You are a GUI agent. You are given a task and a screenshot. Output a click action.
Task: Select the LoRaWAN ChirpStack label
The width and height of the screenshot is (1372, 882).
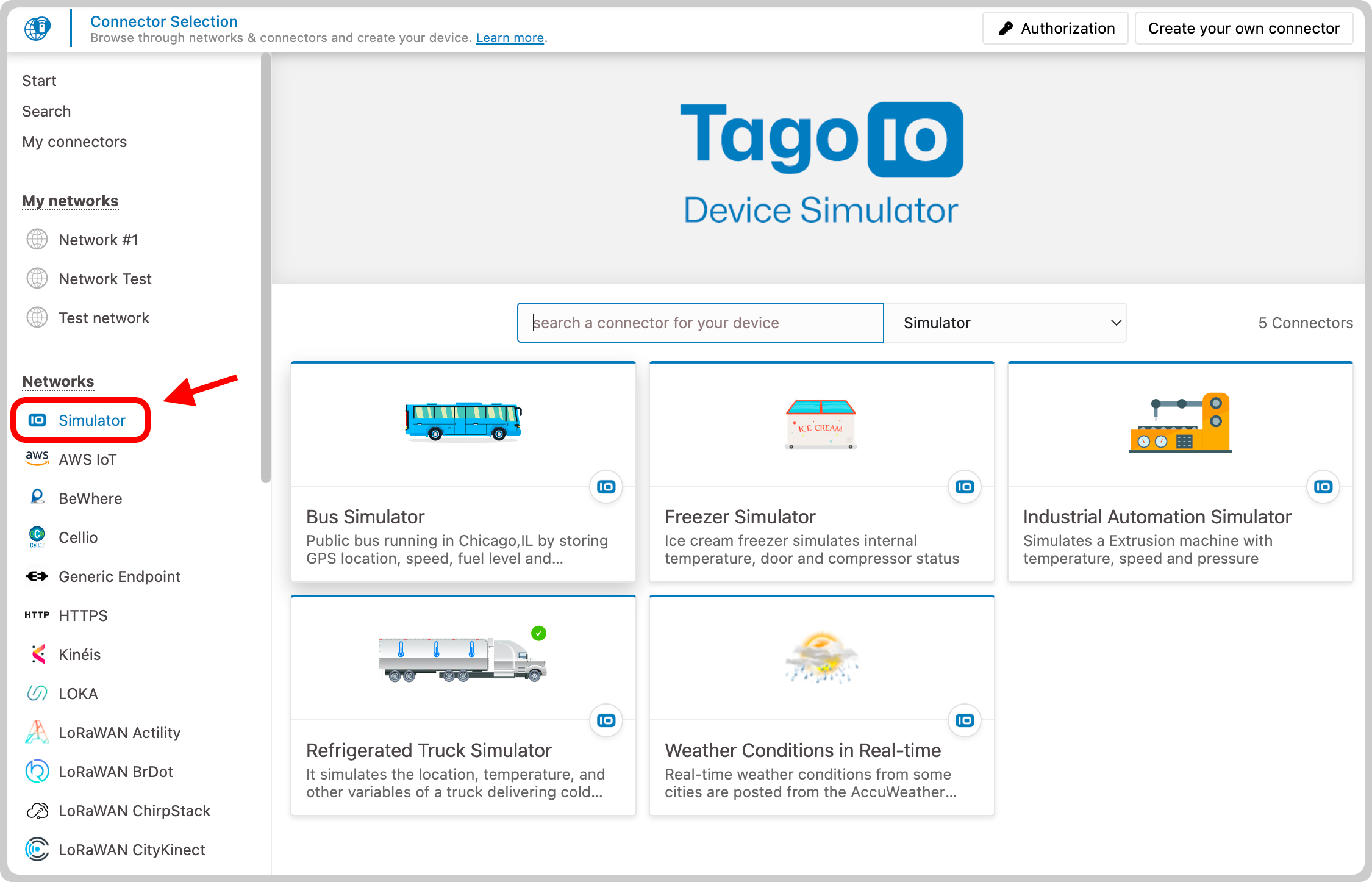134,811
